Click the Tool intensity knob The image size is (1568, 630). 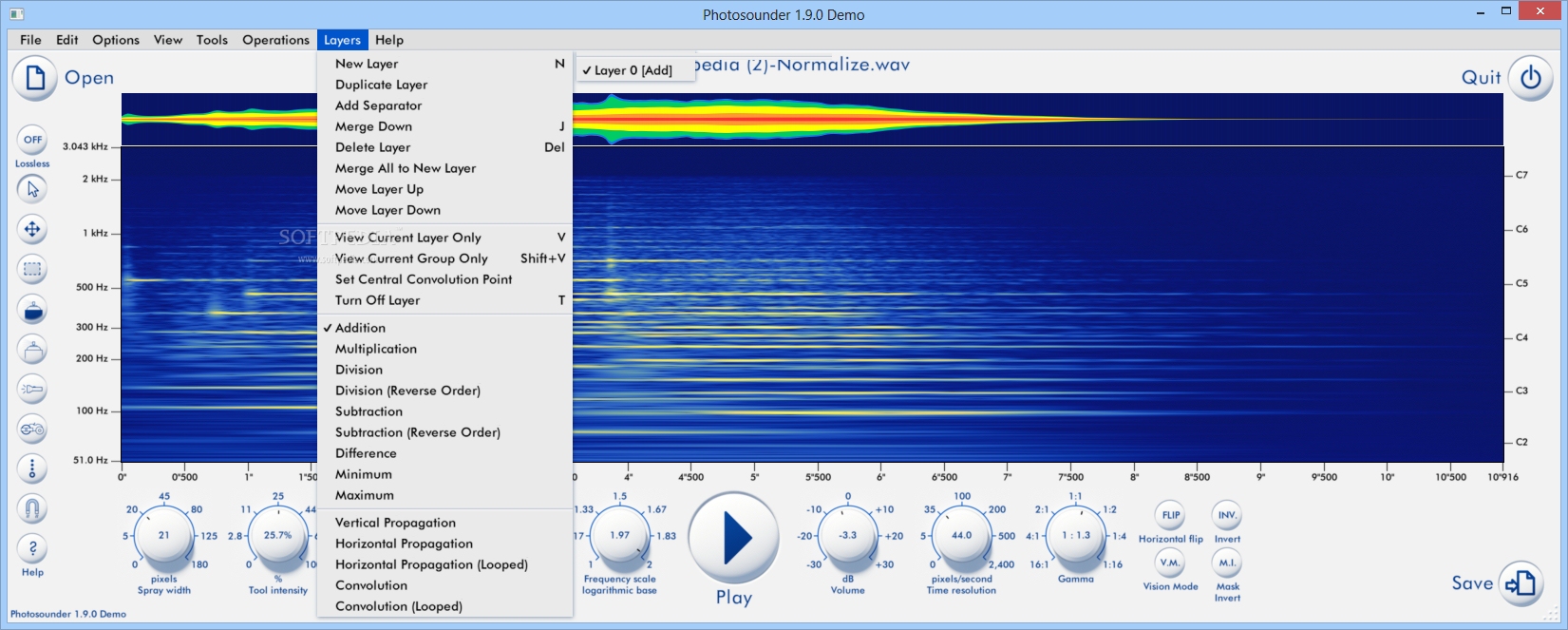click(x=277, y=536)
